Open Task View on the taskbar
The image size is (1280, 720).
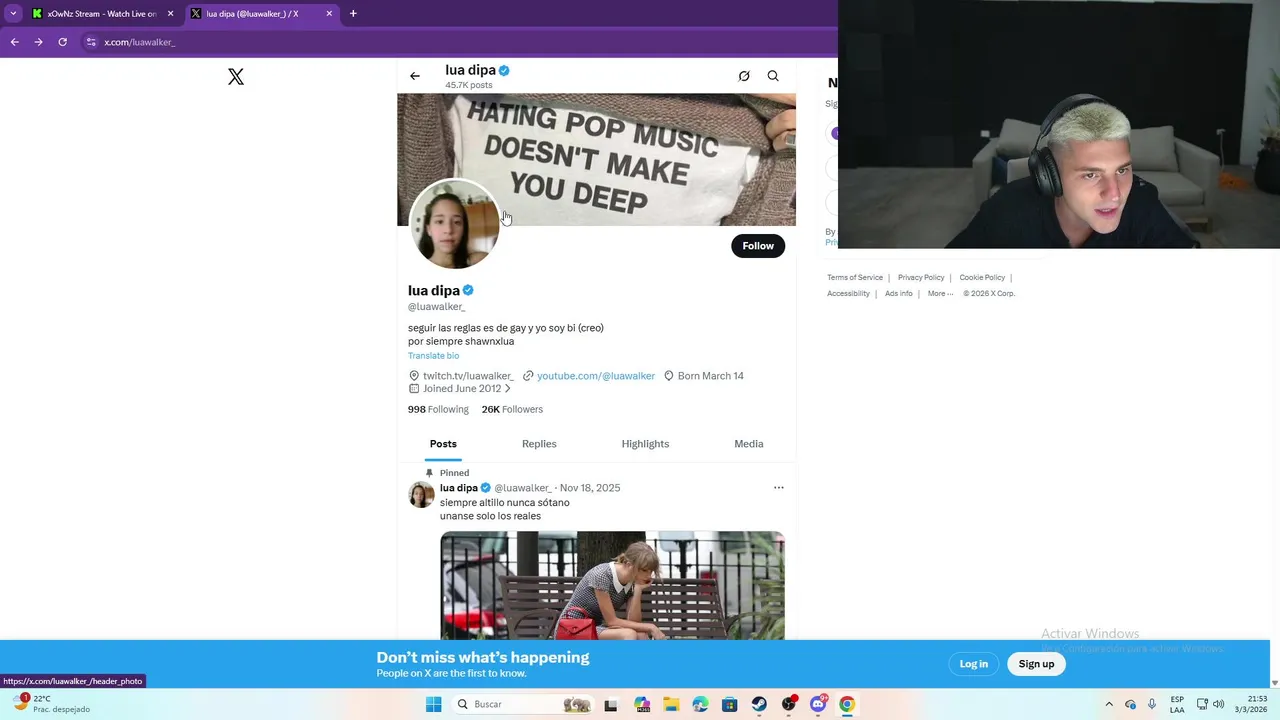click(x=611, y=704)
